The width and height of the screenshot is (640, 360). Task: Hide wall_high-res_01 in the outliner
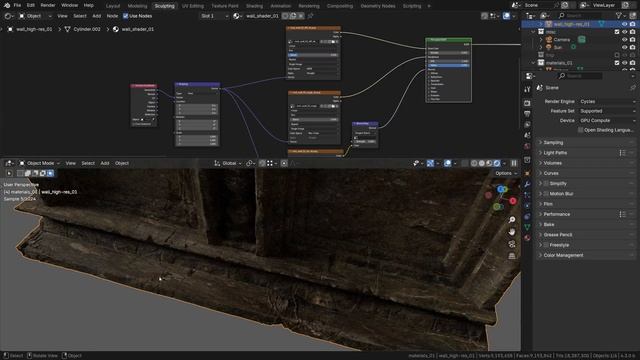(624, 24)
